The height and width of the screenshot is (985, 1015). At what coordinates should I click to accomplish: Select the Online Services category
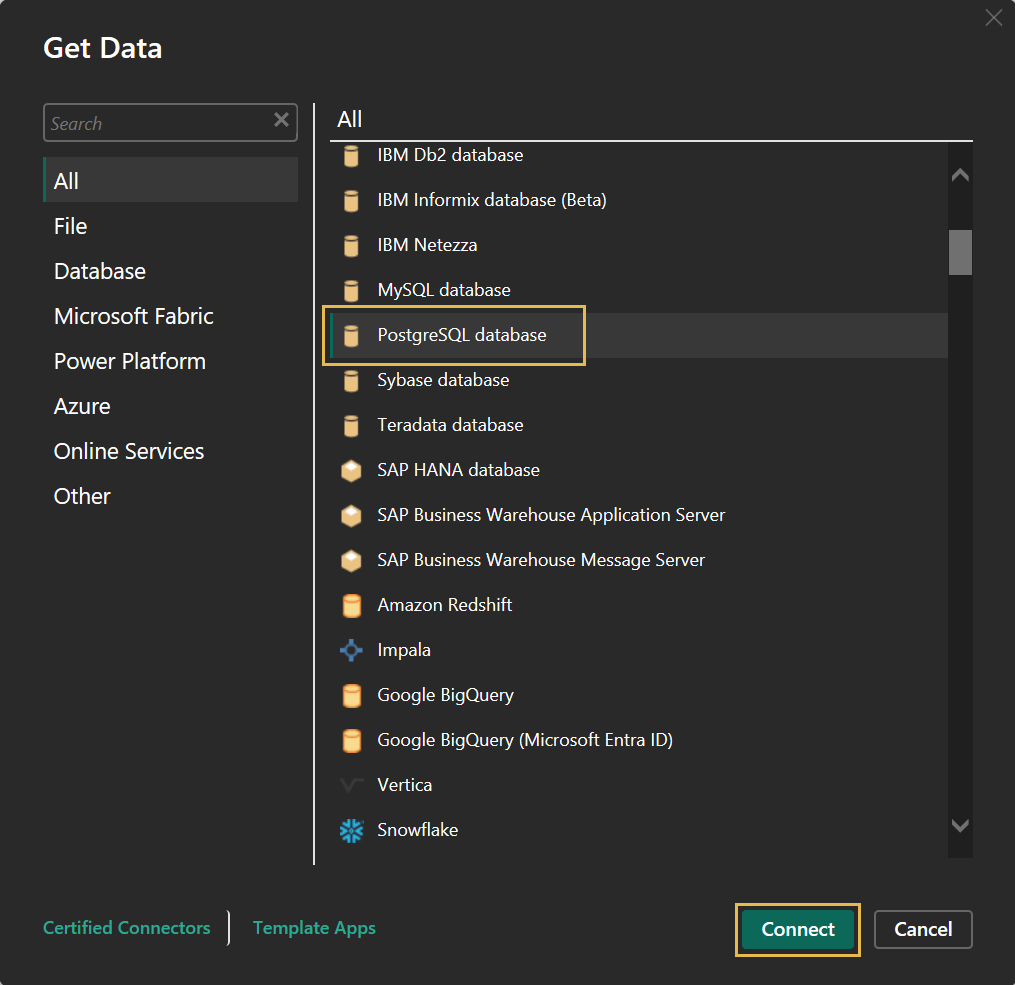pos(171,451)
